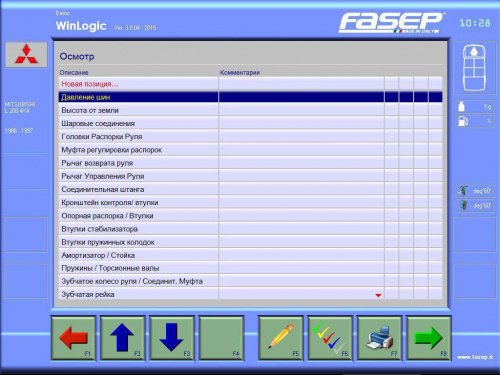Select the 'Высота от земли' row
Viewport: 500px width, 375px height.
click(x=251, y=110)
